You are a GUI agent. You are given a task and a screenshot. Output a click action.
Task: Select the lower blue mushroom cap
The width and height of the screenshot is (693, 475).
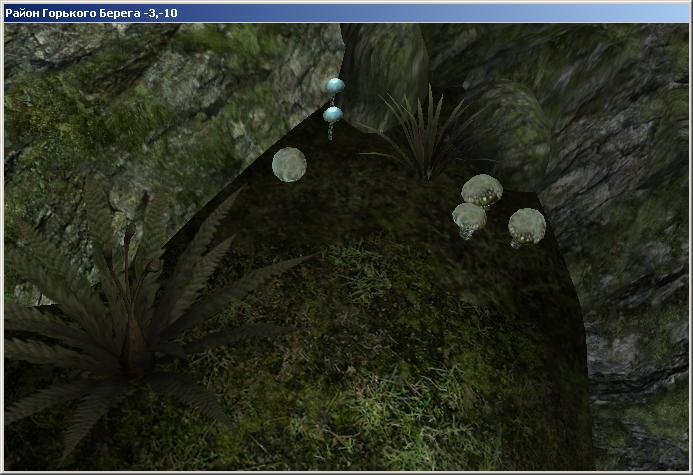[333, 114]
